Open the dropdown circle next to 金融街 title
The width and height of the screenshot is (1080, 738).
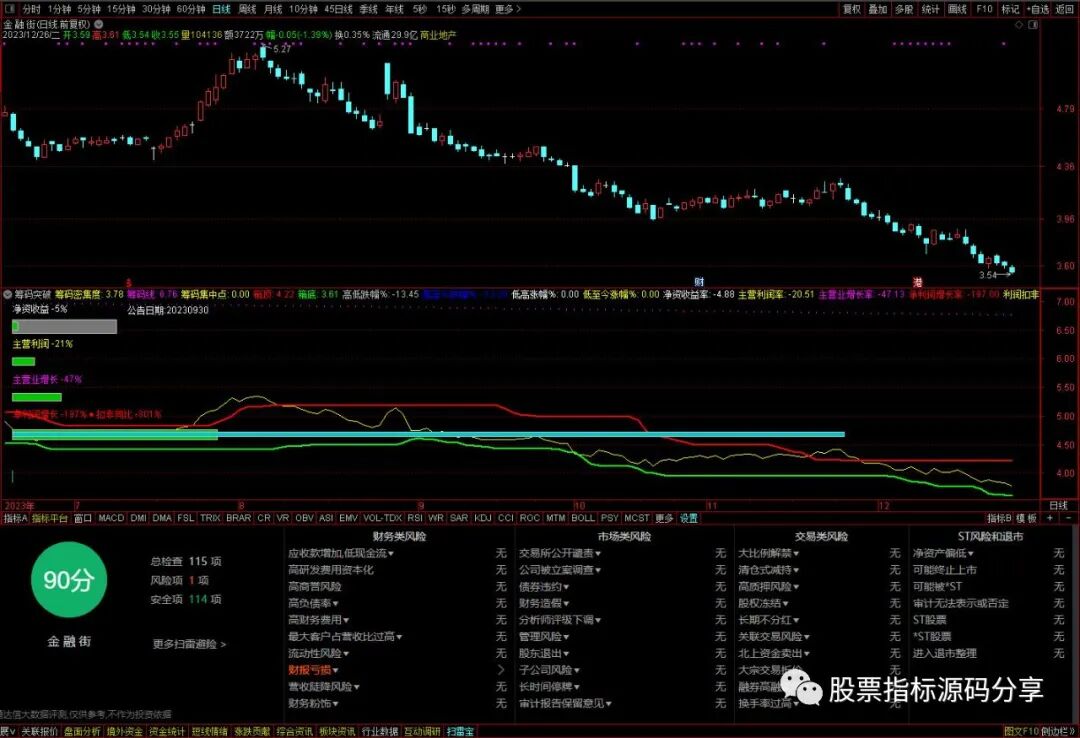coord(98,24)
